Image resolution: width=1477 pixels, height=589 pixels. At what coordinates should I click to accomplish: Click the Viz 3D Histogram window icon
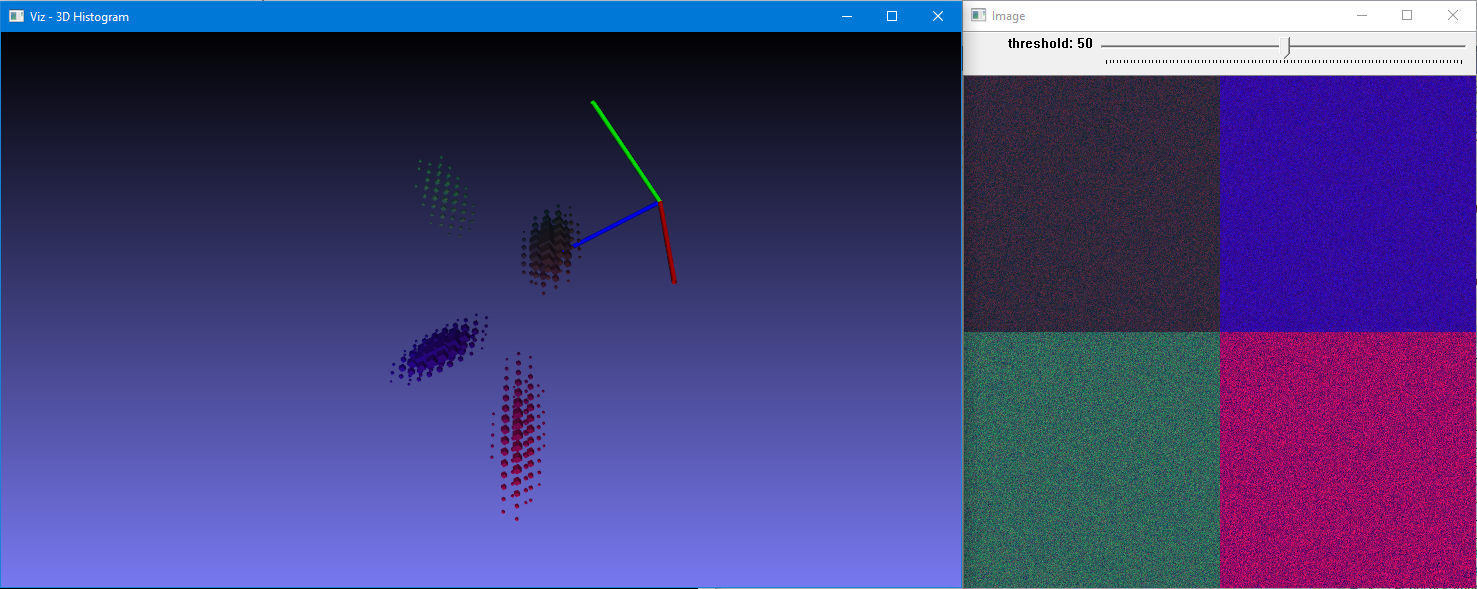pyautogui.click(x=16, y=16)
